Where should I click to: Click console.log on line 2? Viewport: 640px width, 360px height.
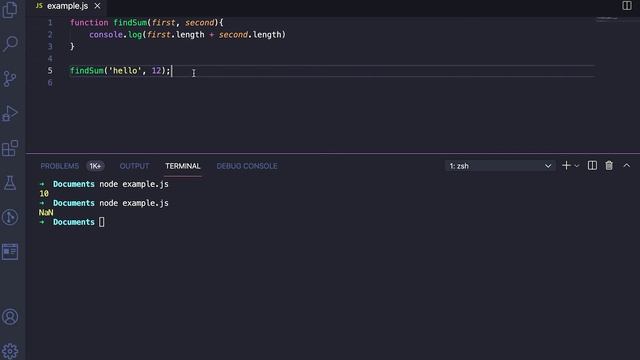tap(115, 35)
